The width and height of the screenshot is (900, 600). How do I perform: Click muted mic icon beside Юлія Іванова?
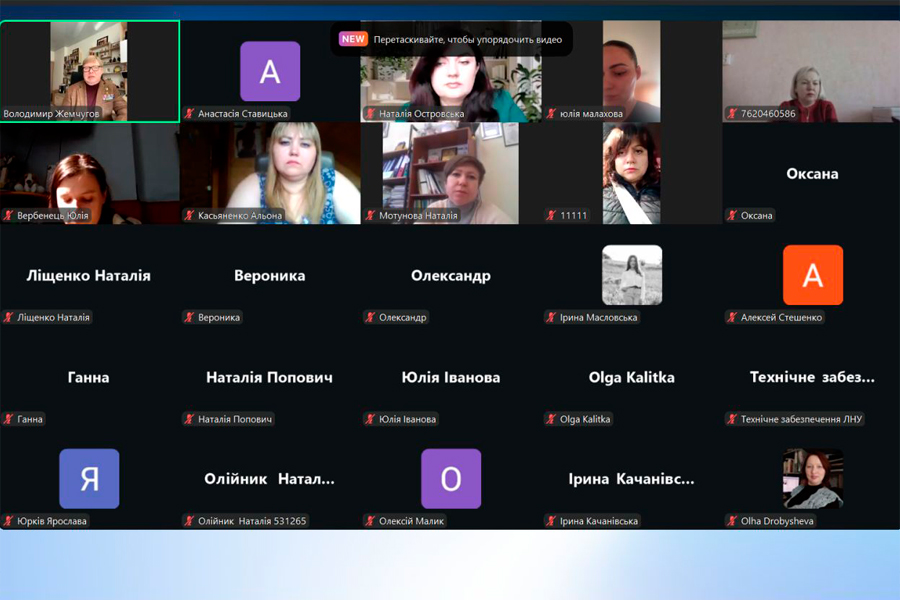[370, 419]
